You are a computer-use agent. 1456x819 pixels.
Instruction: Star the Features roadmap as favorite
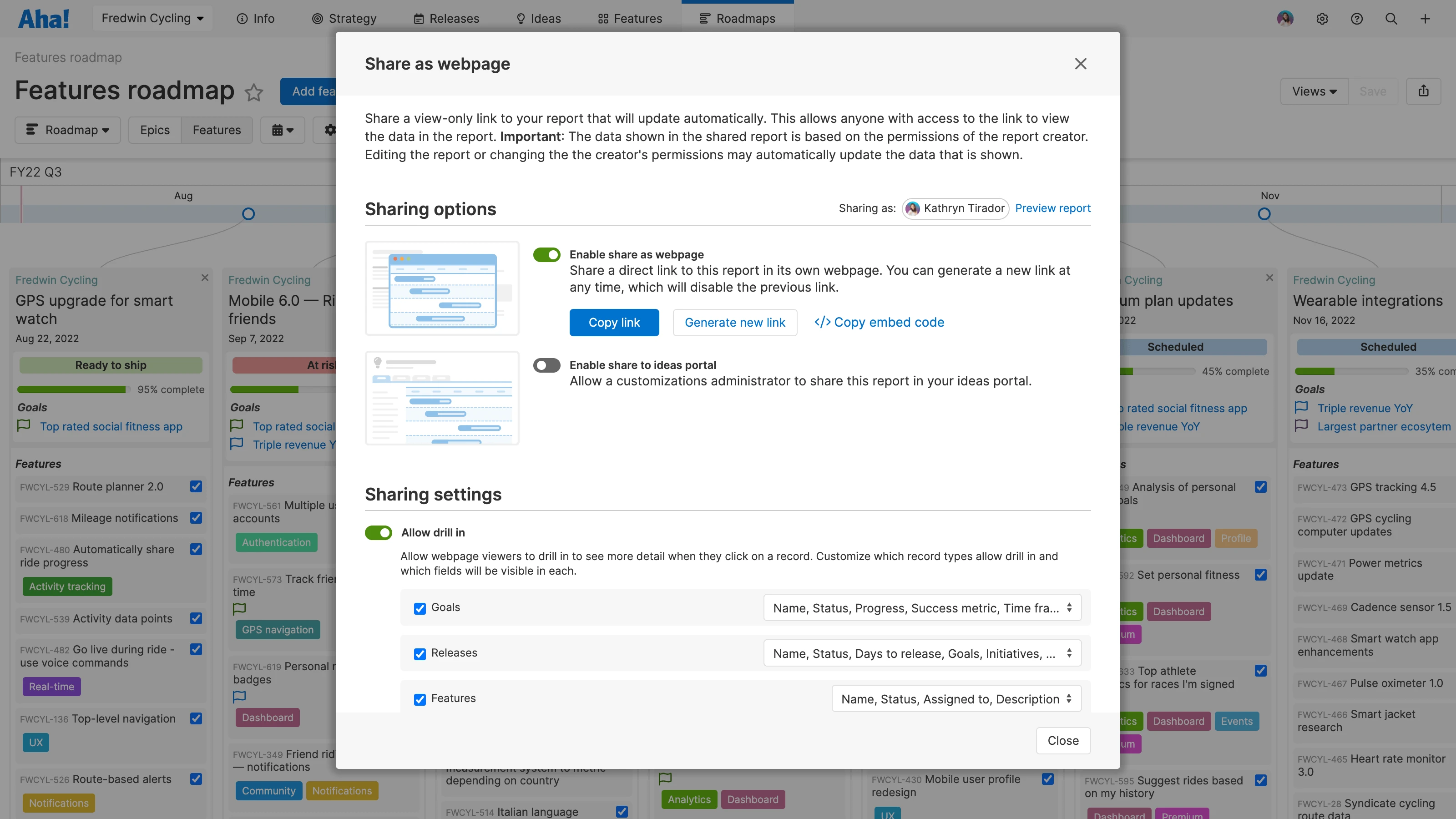(254, 92)
